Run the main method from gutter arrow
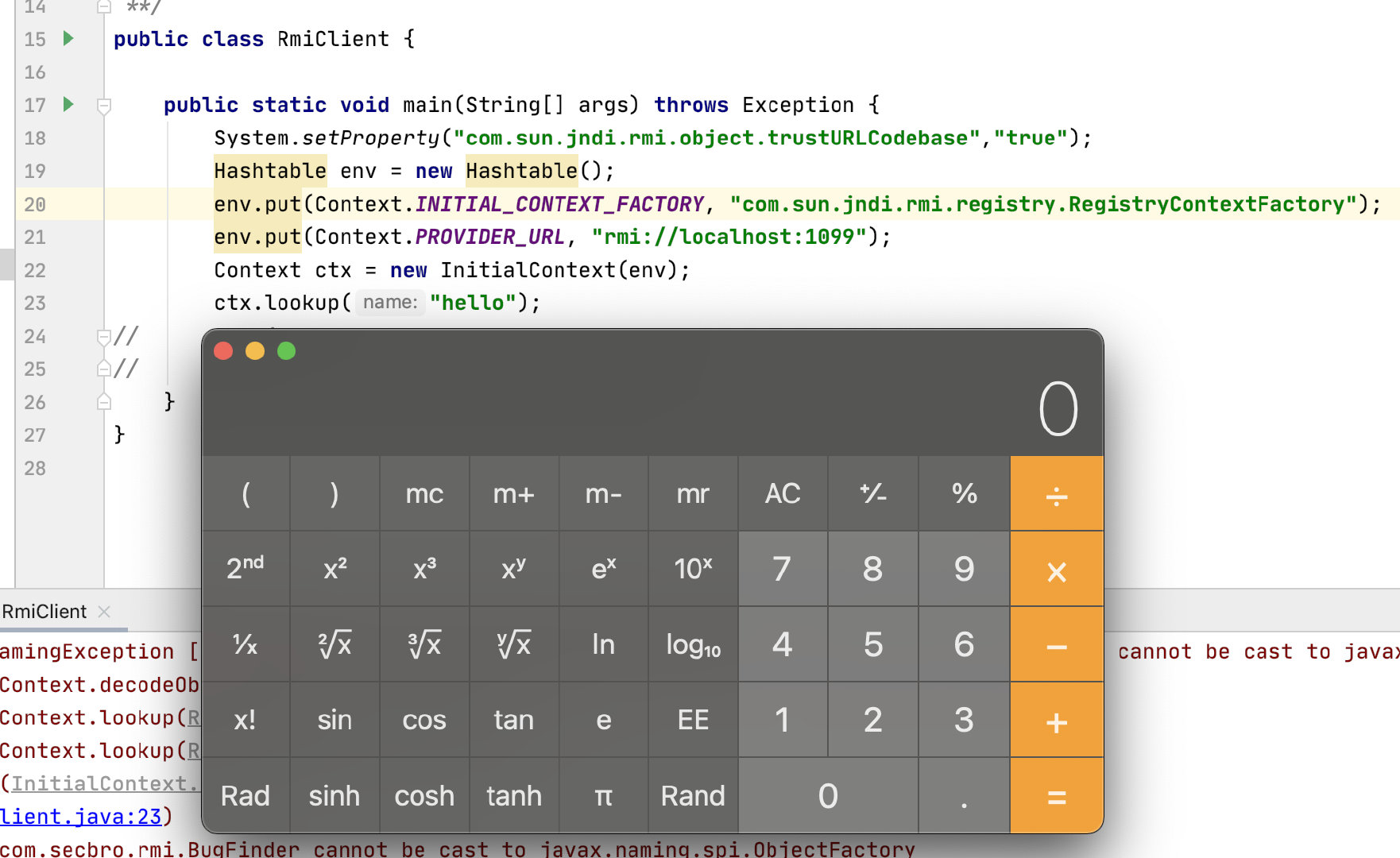The height and width of the screenshot is (858, 1400). pyautogui.click(x=68, y=104)
